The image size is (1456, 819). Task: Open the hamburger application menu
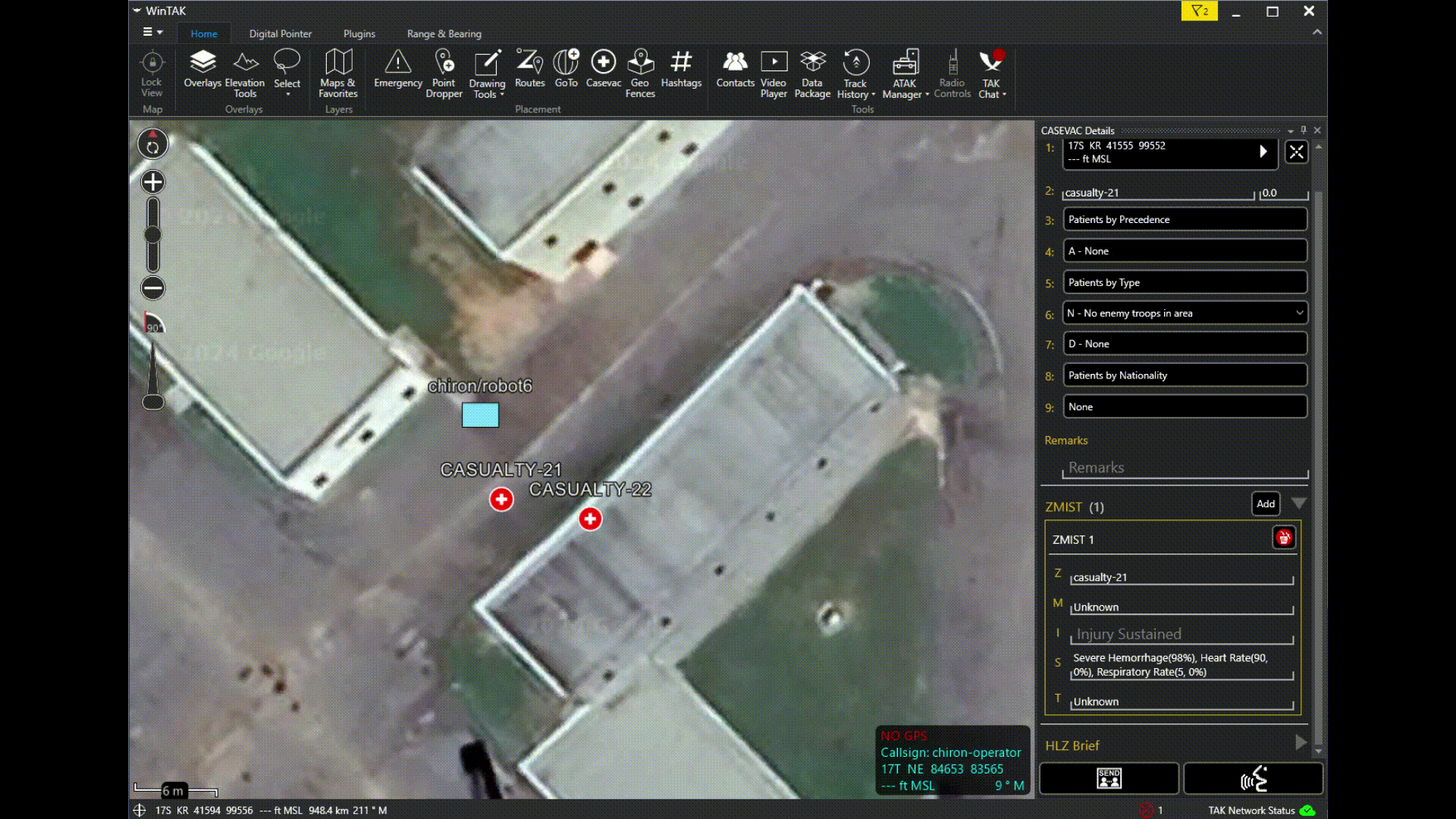pyautogui.click(x=152, y=32)
